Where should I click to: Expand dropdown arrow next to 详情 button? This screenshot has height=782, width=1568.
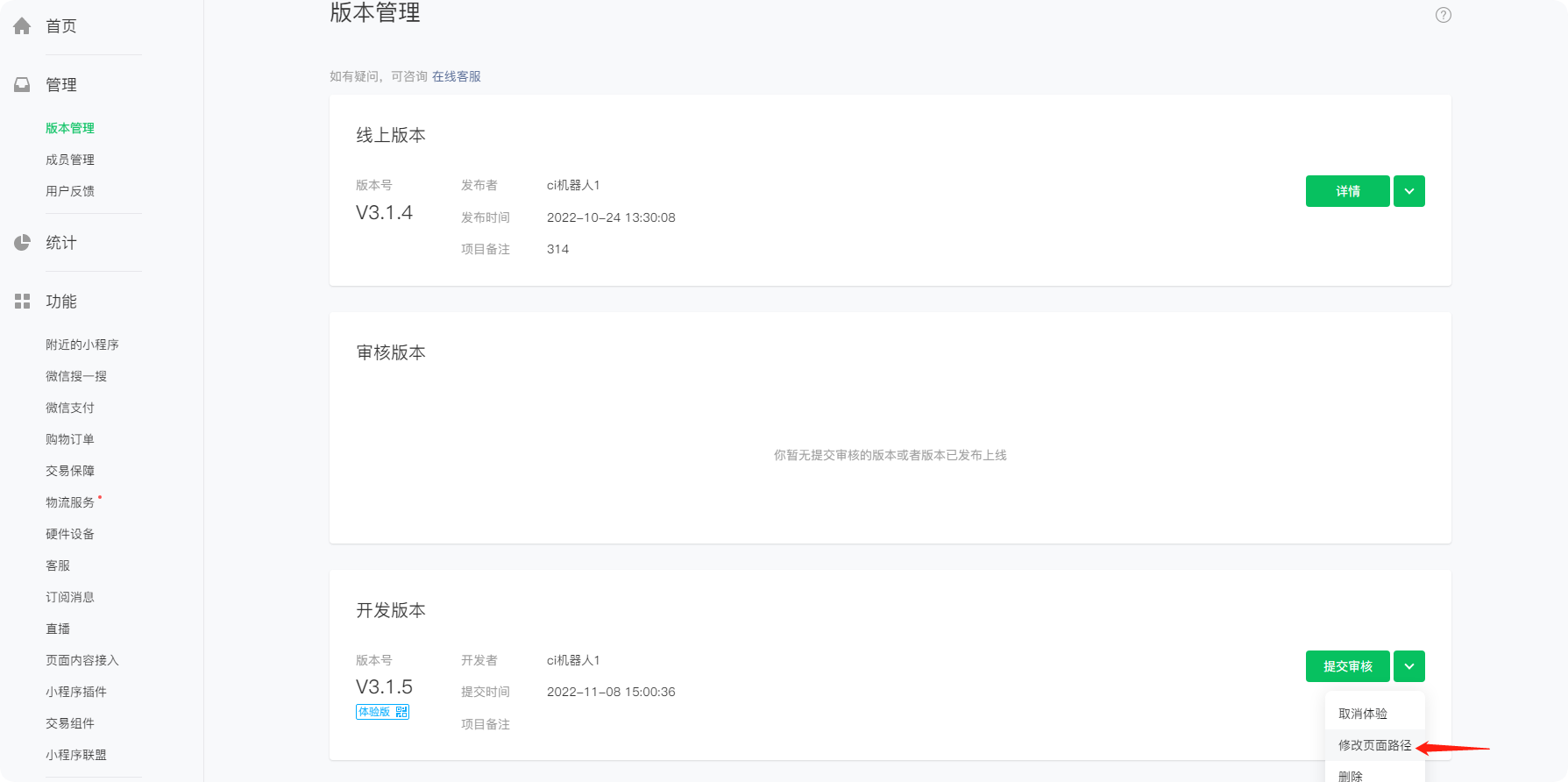(1409, 191)
